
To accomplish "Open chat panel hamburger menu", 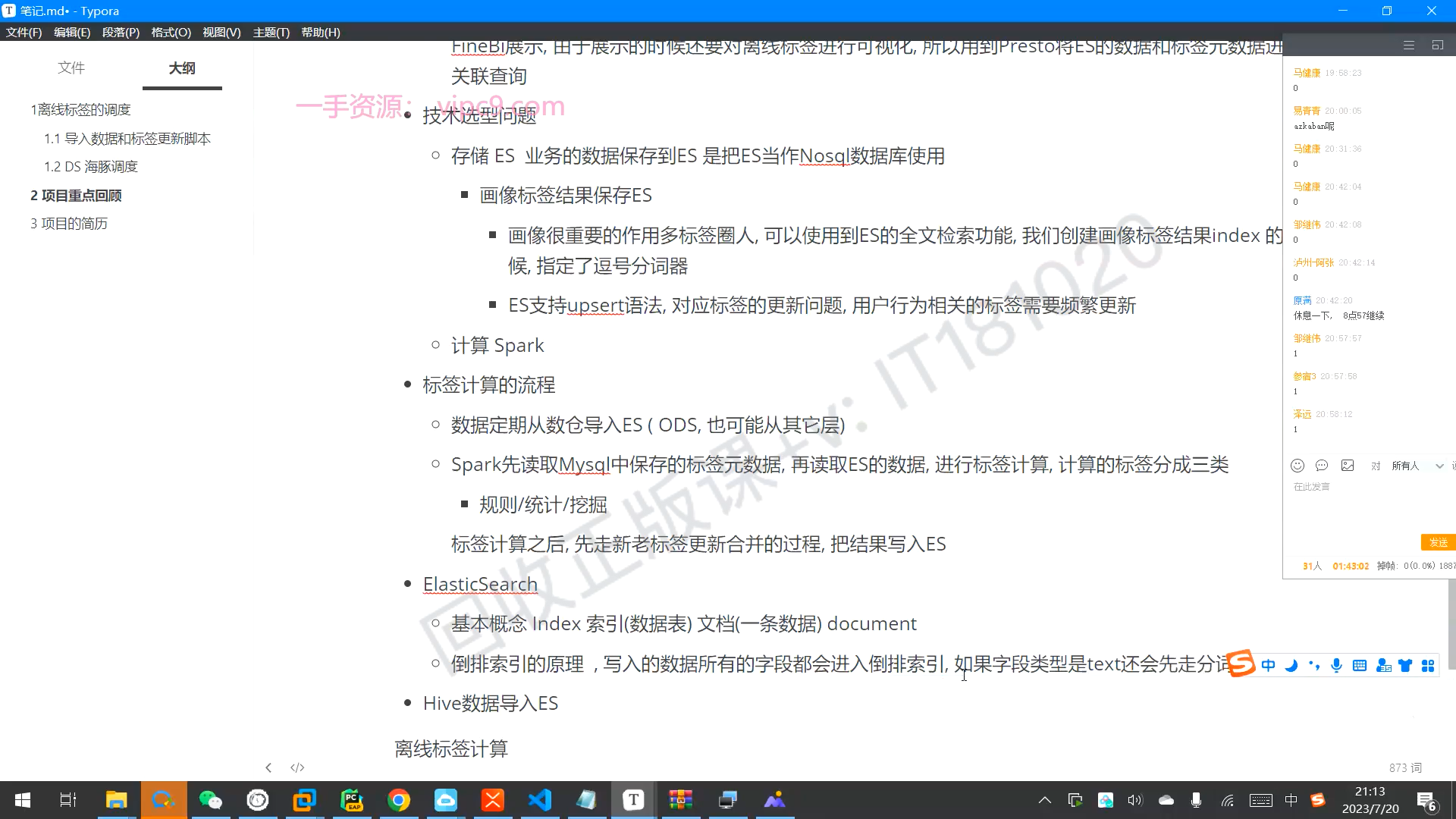I will [1409, 45].
